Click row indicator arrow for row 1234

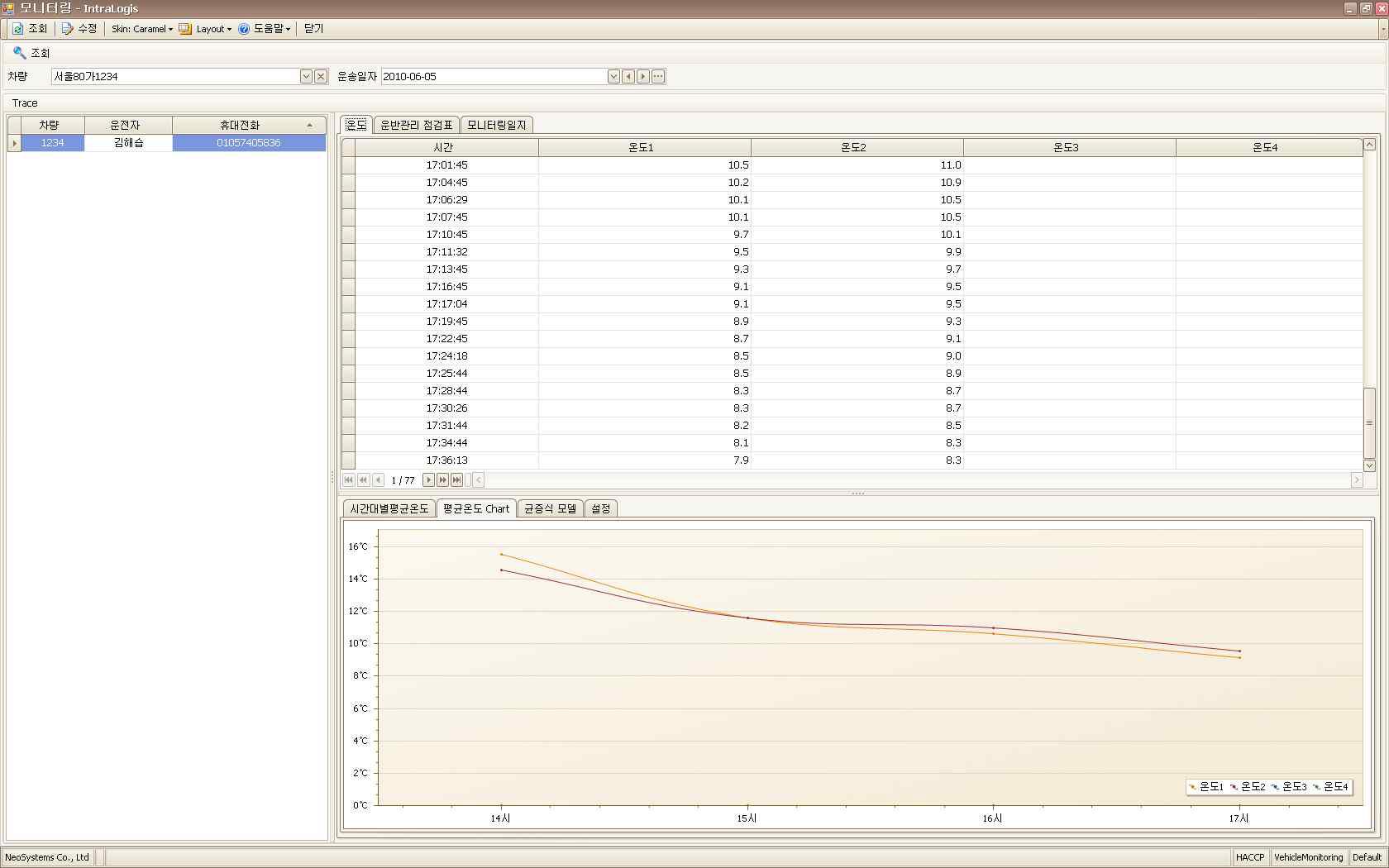(x=14, y=143)
